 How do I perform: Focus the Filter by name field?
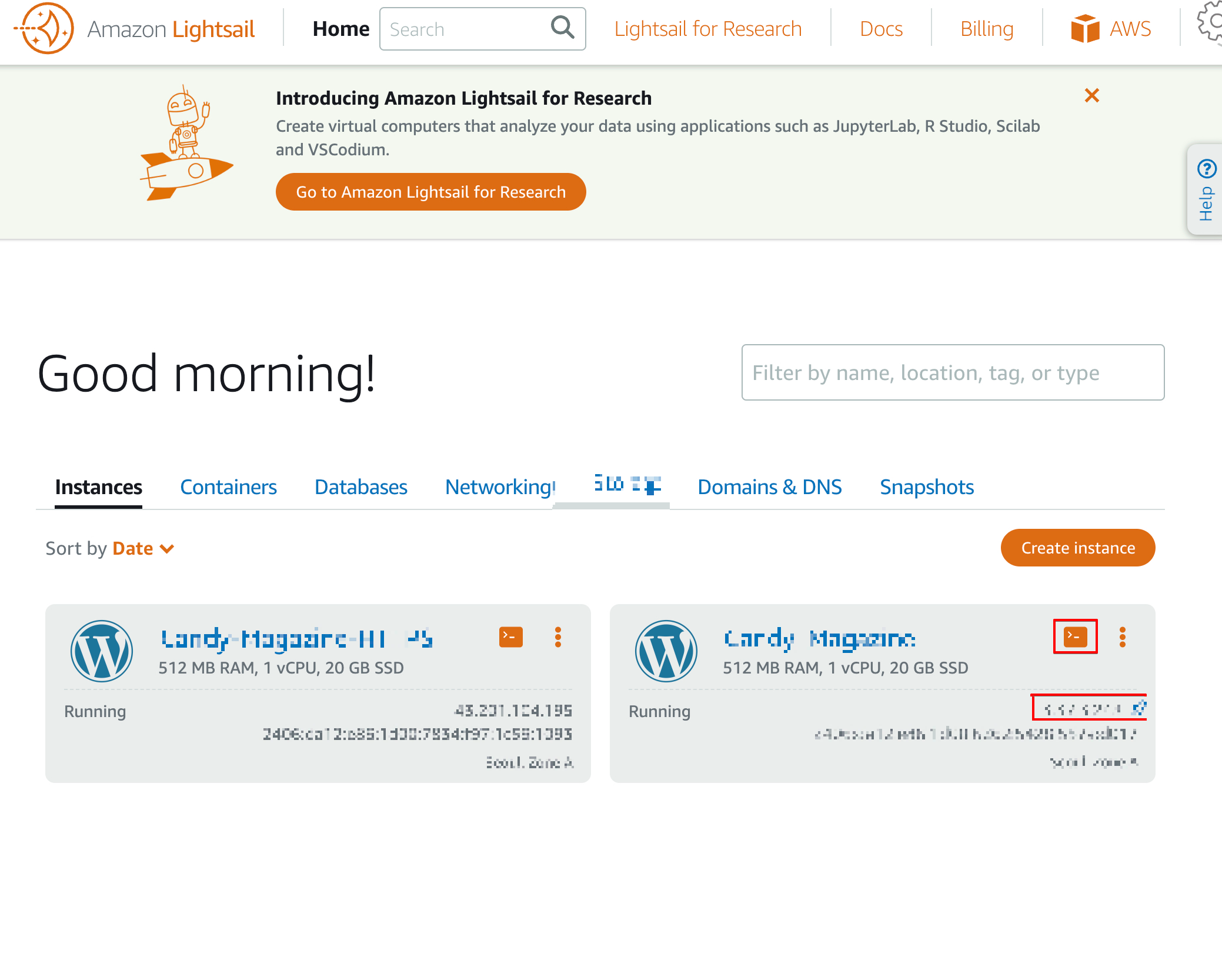click(x=953, y=372)
